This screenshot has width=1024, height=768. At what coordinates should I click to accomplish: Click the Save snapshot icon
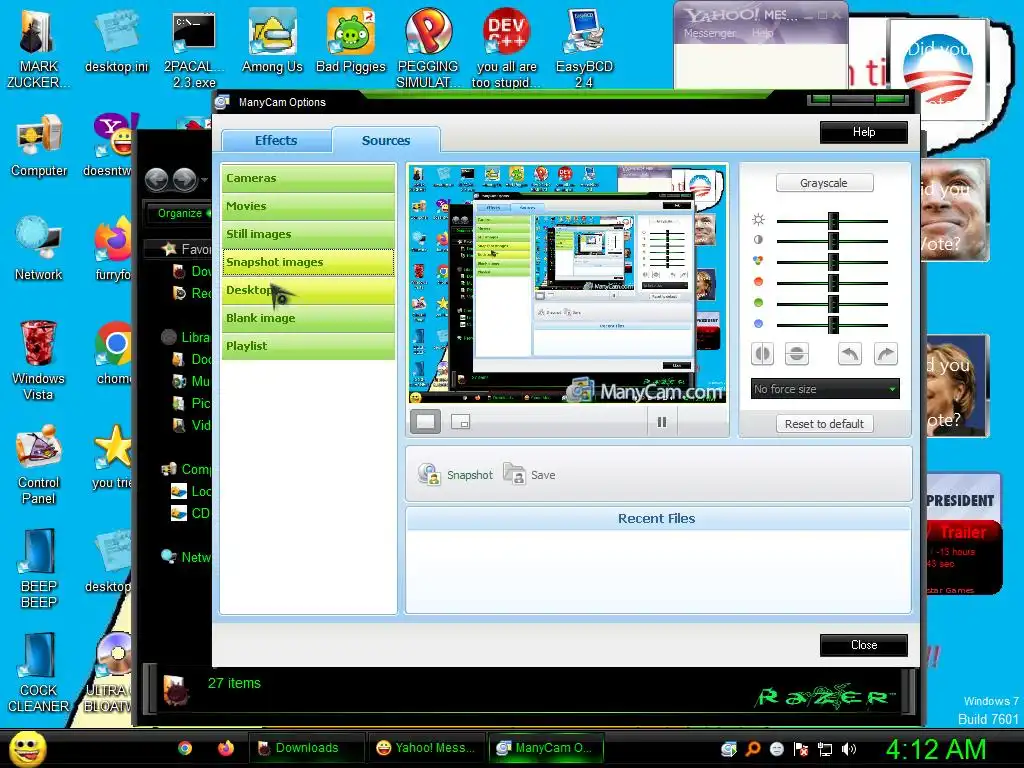[529, 475]
